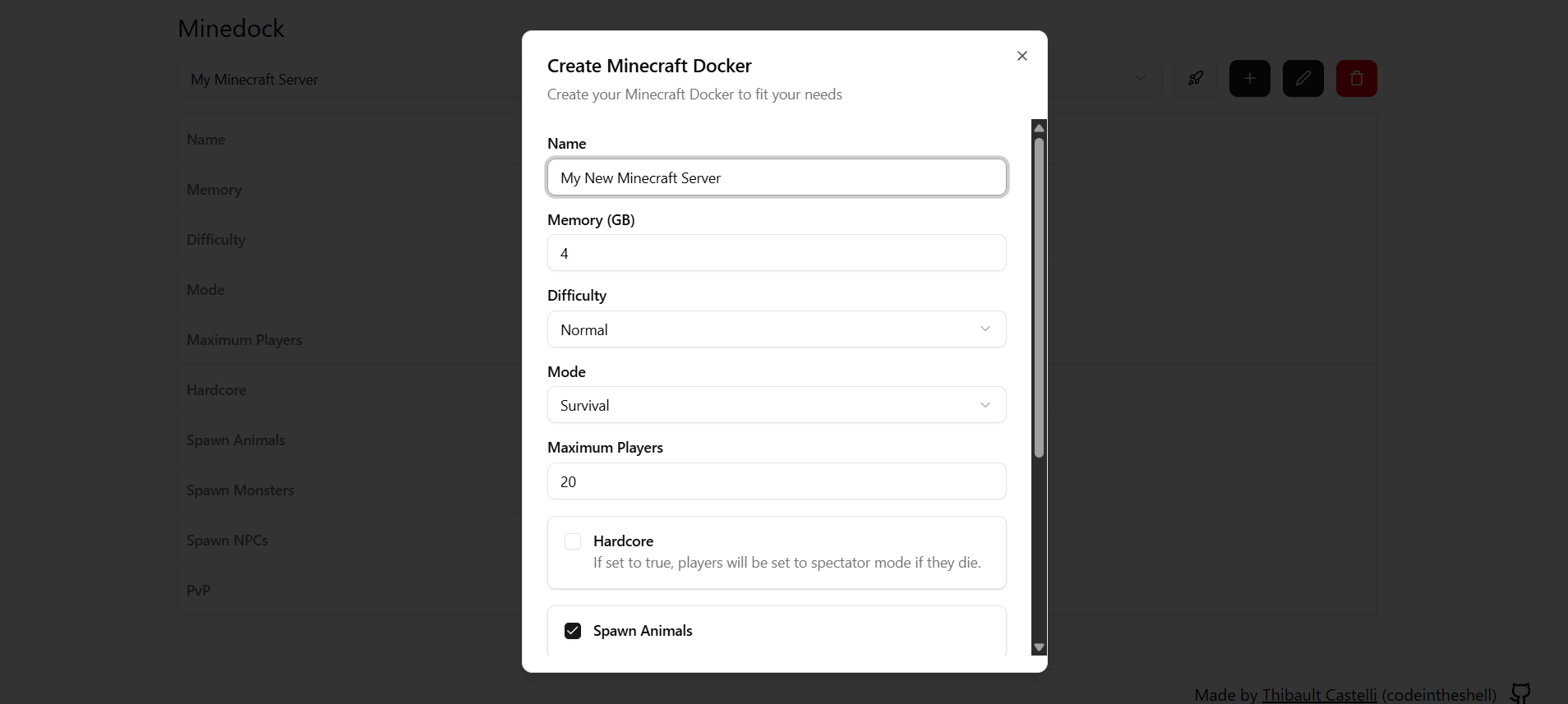Click the Create Minecraft Docker heading

[649, 66]
